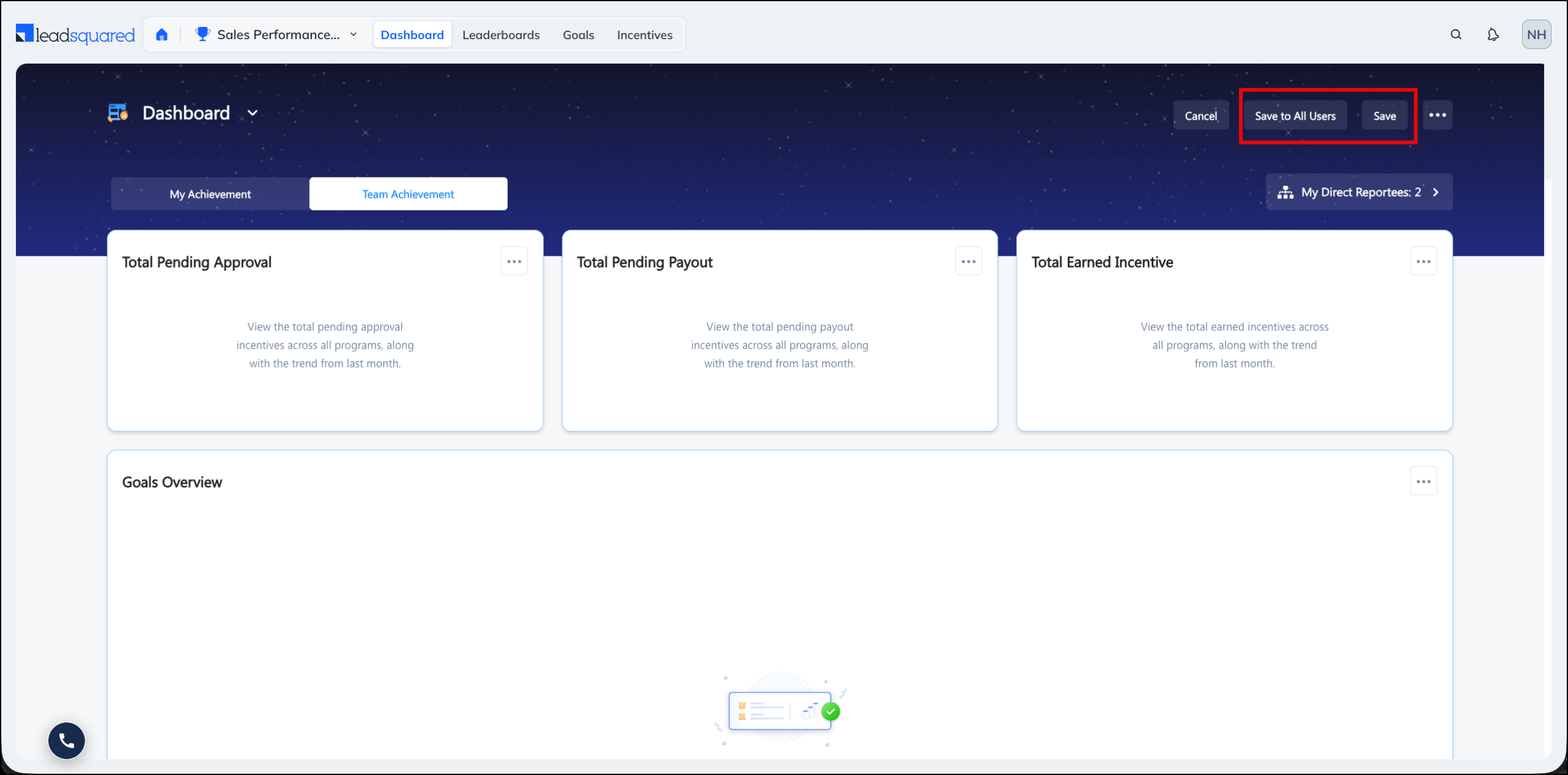The width and height of the screenshot is (1568, 775).
Task: Expand the Dashboard title chevron
Action: click(x=252, y=113)
